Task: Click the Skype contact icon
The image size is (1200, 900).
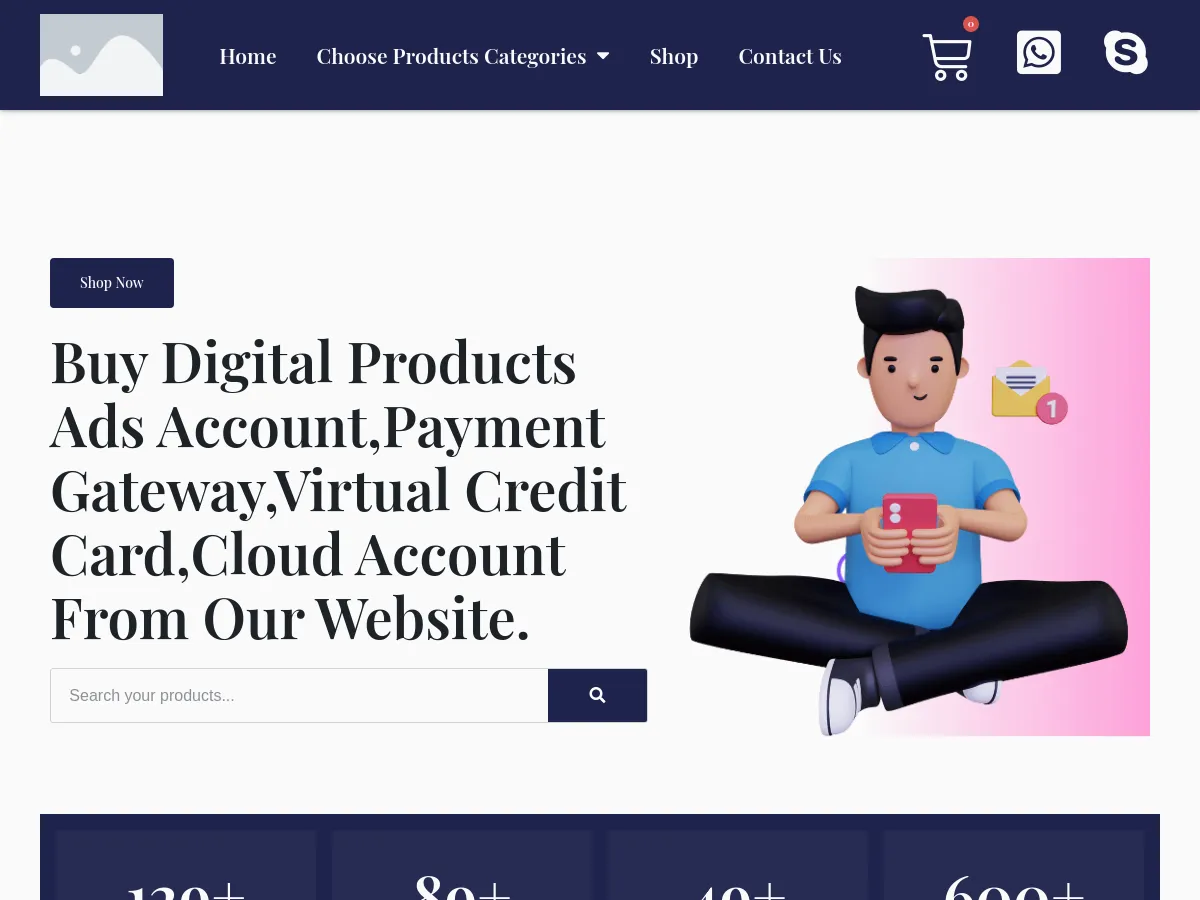Action: pyautogui.click(x=1126, y=52)
